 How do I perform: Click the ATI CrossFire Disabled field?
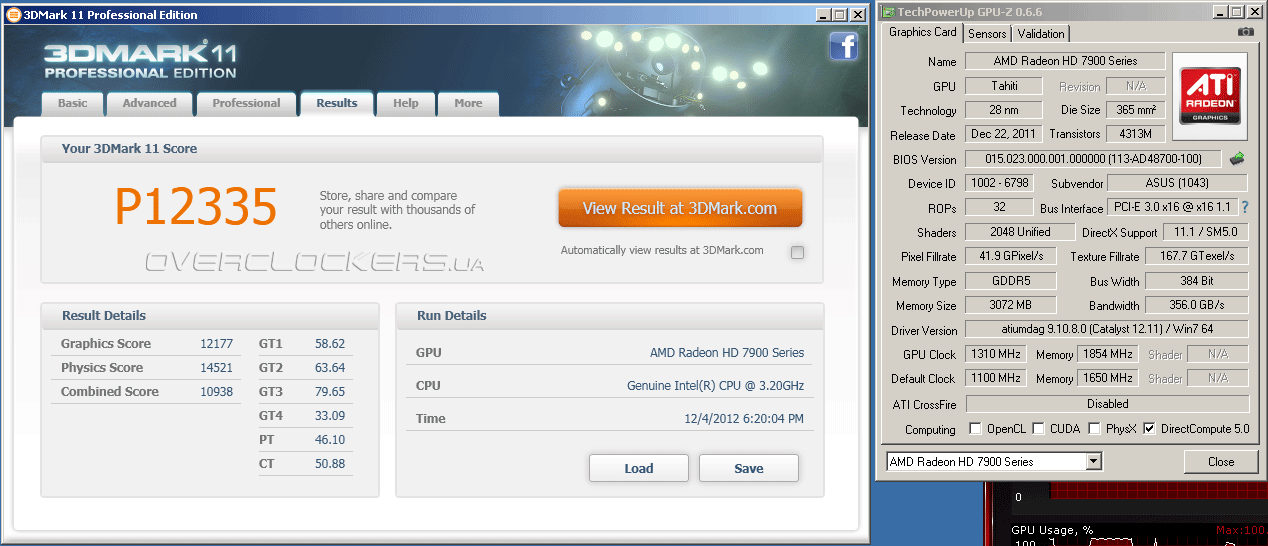pyautogui.click(x=1107, y=404)
